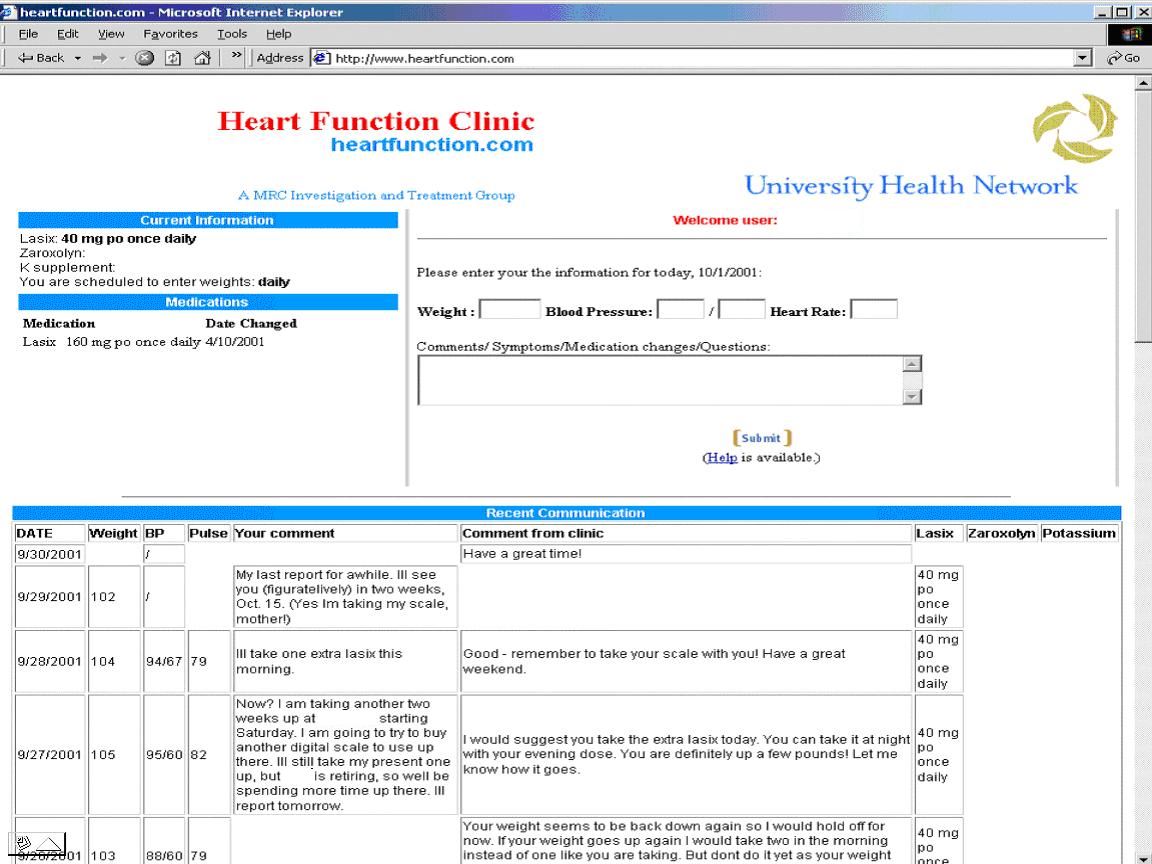Click the page scrollbar down arrow
The image size is (1152, 864).
click(1143, 857)
